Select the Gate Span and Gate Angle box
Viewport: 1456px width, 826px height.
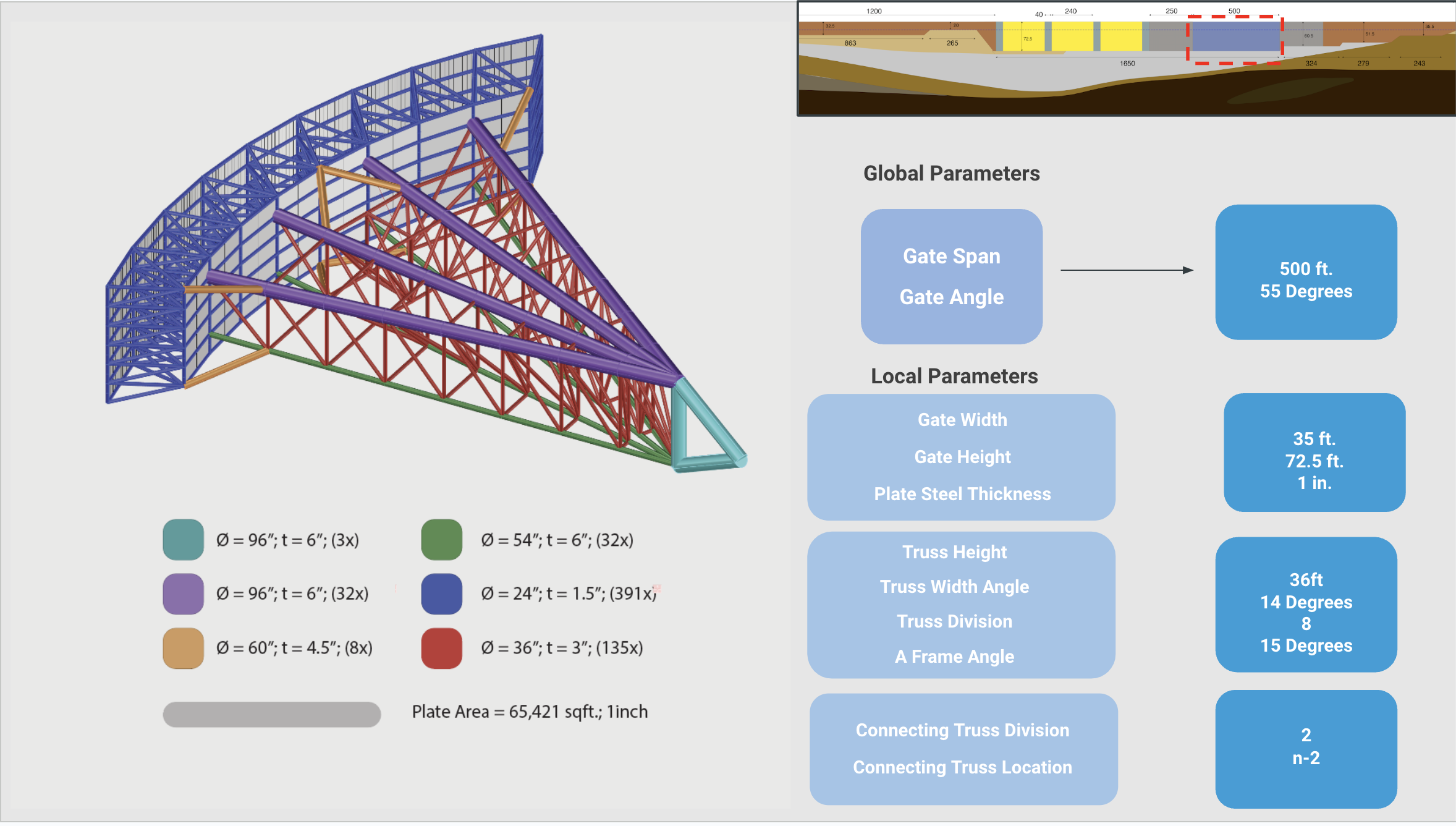[x=952, y=276]
